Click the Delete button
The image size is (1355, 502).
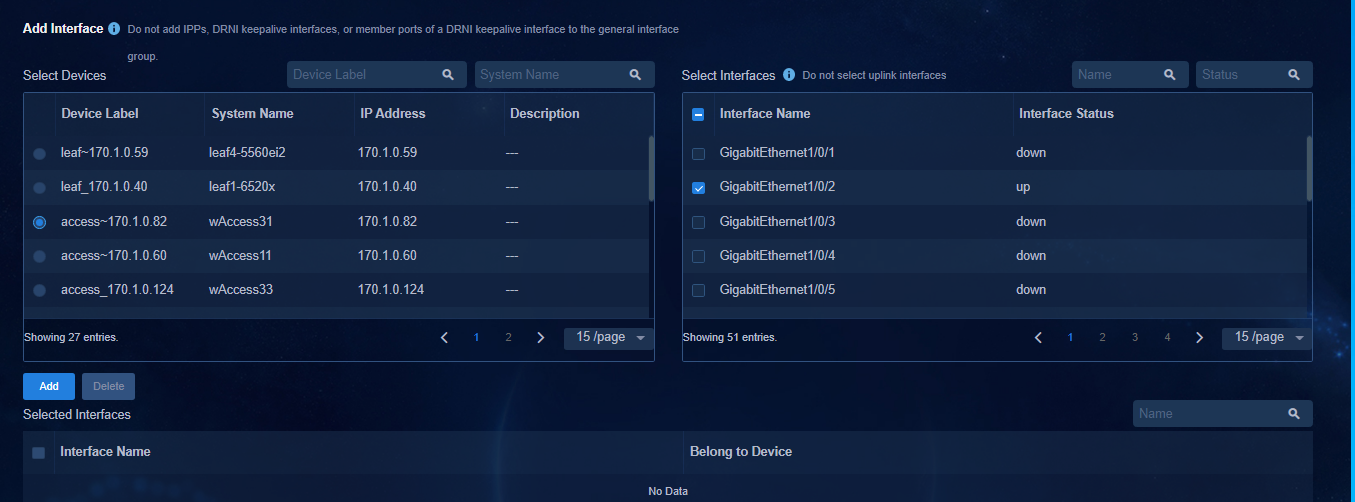click(x=108, y=386)
